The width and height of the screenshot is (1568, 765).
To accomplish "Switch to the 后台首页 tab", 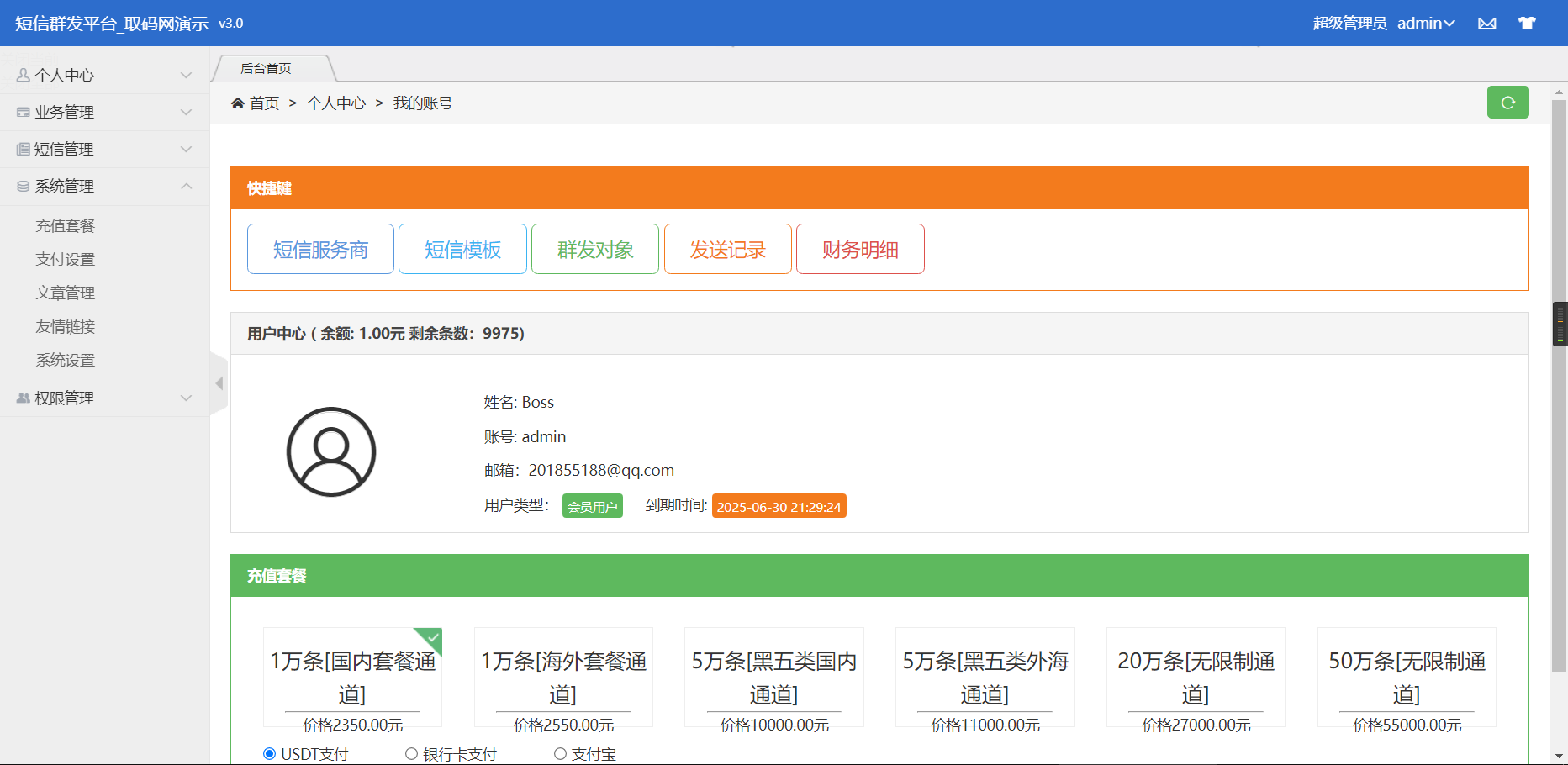I will [x=267, y=69].
